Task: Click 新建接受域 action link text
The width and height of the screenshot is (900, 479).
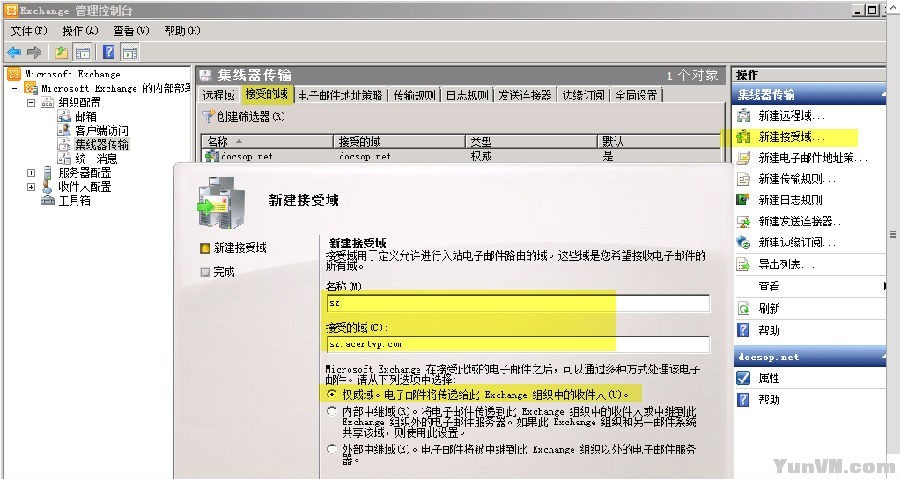Action: (x=791, y=137)
